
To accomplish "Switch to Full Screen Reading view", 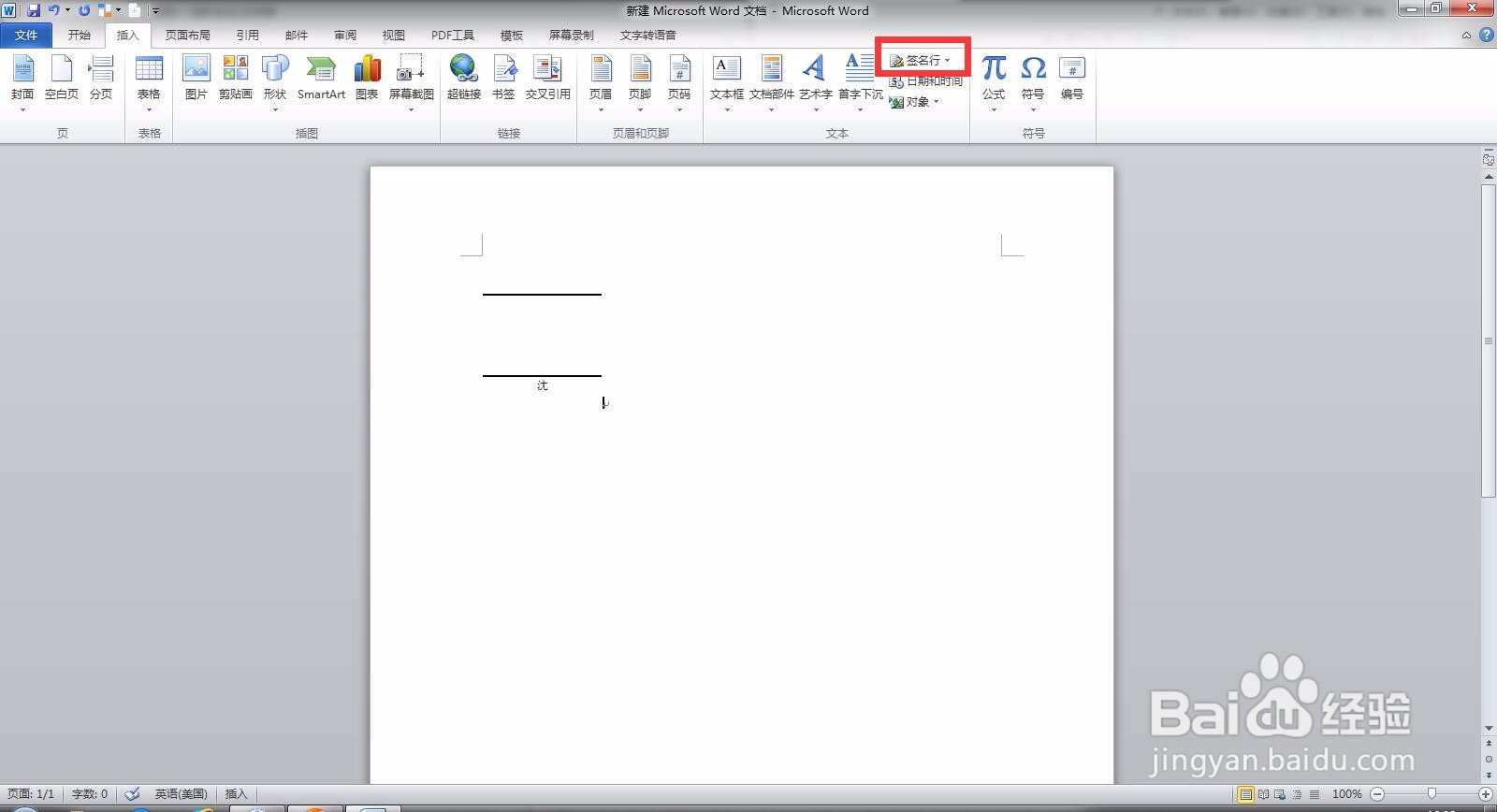I will click(1263, 794).
